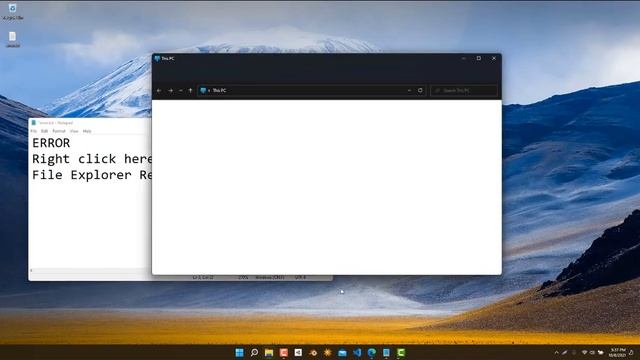Open notifications bell icon on taskbar
Image resolution: width=640 pixels, height=360 pixels.
631,352
